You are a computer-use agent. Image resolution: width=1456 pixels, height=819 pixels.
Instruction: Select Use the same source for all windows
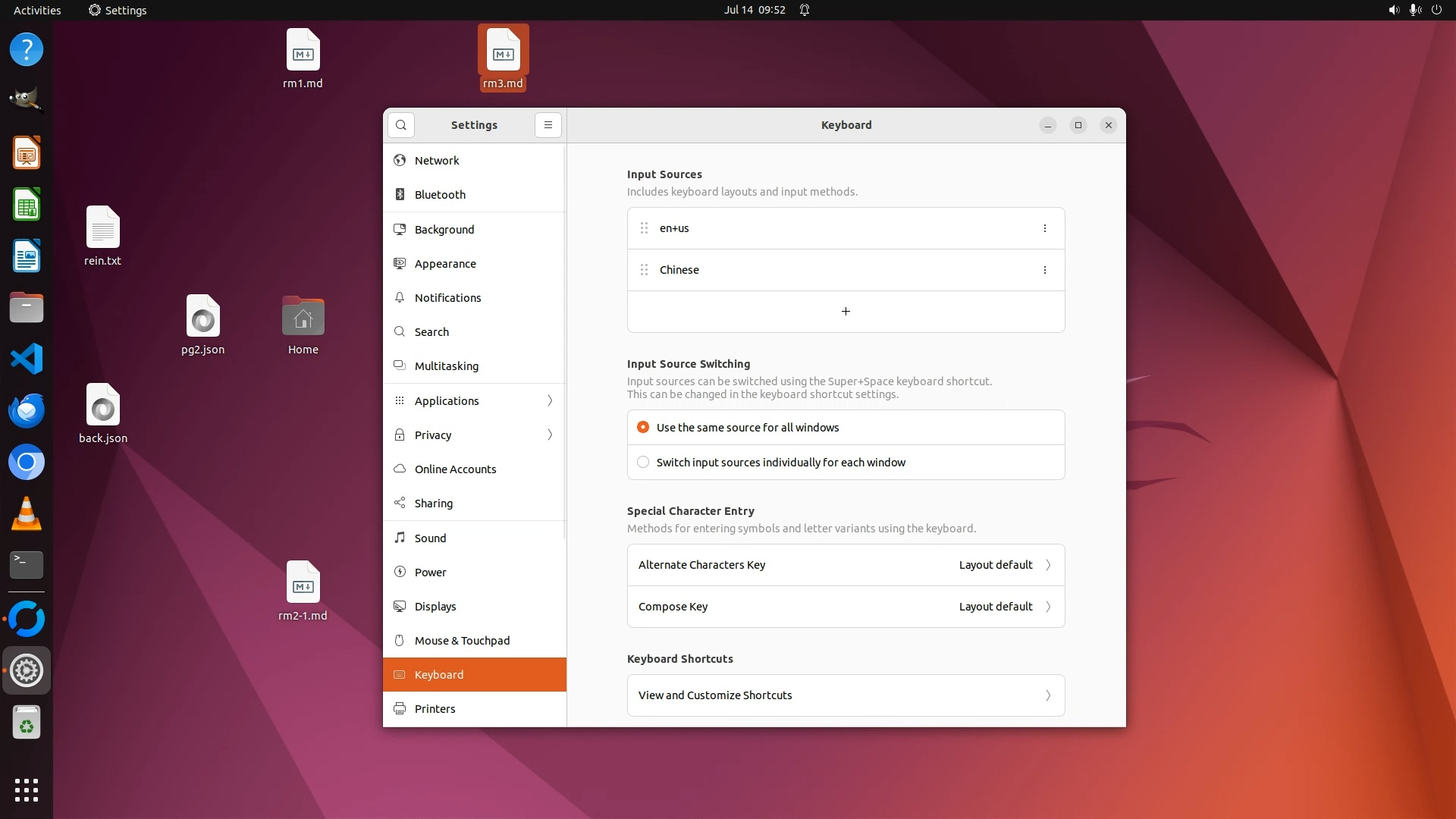(643, 428)
